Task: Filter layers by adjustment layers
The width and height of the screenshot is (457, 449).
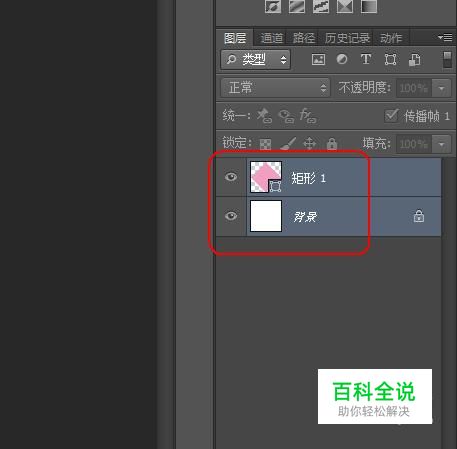Action: click(342, 59)
